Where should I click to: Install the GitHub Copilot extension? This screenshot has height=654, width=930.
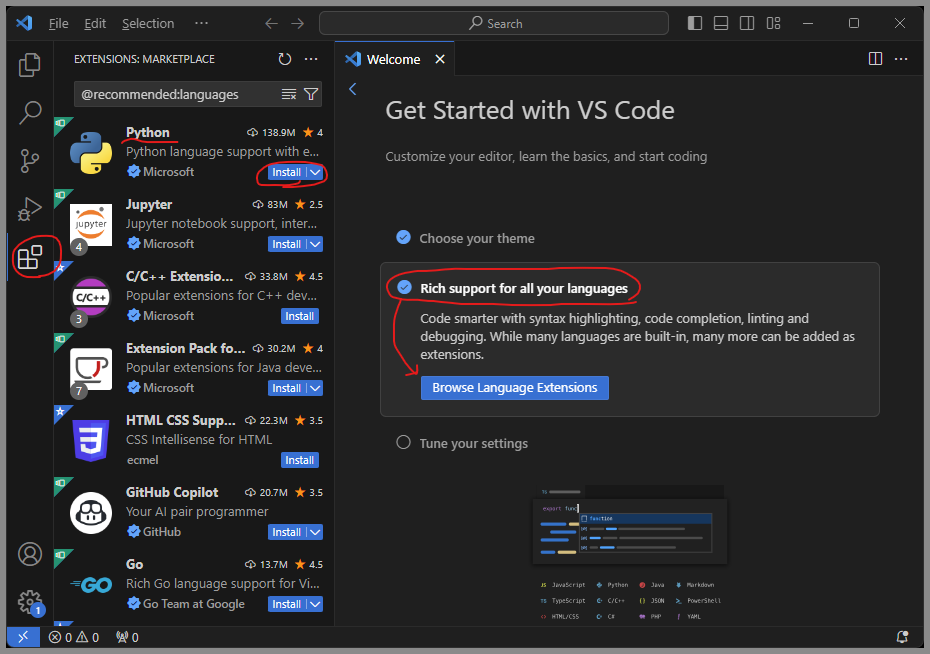287,532
